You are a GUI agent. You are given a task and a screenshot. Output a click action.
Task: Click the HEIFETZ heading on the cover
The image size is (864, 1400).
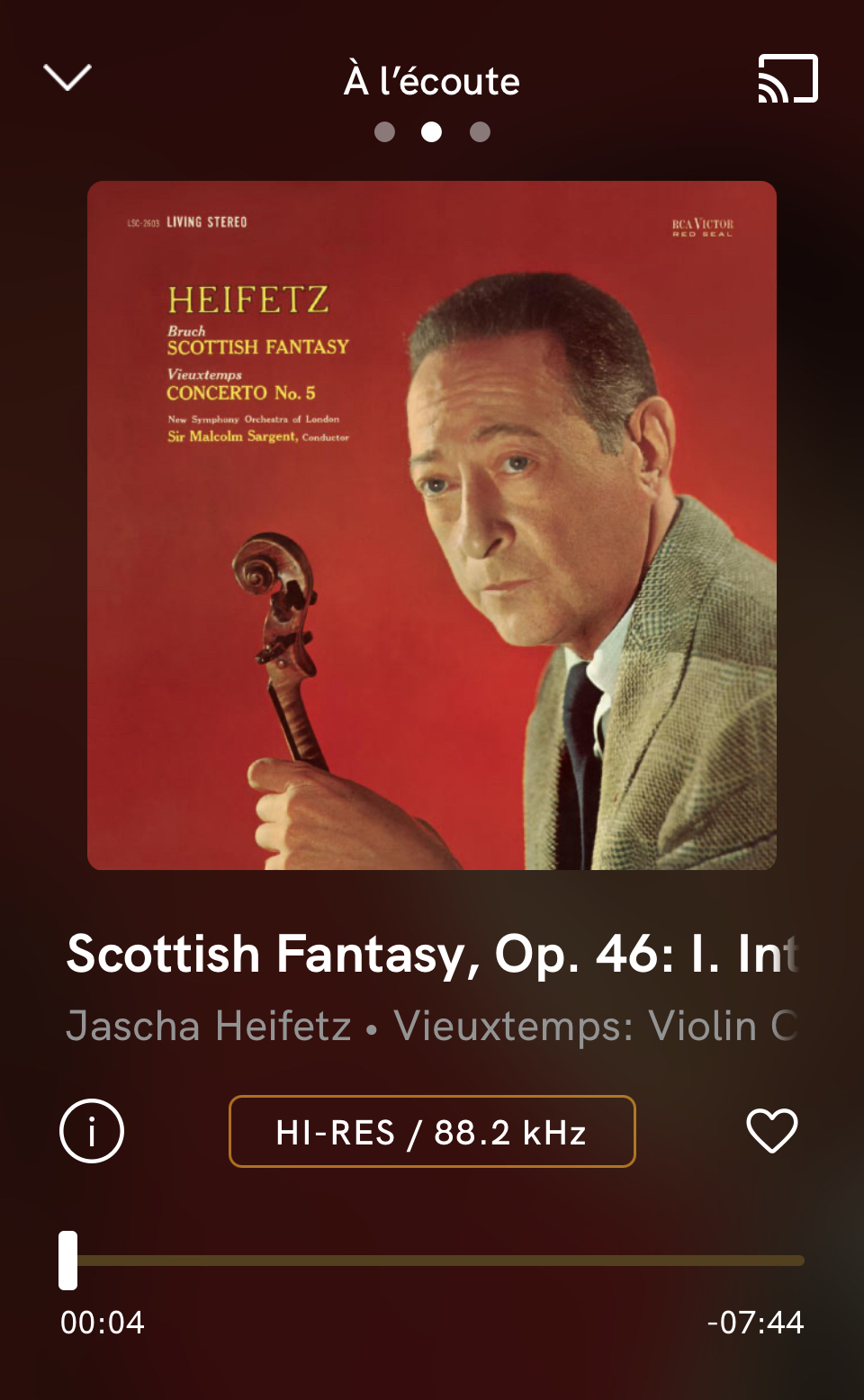[248, 300]
